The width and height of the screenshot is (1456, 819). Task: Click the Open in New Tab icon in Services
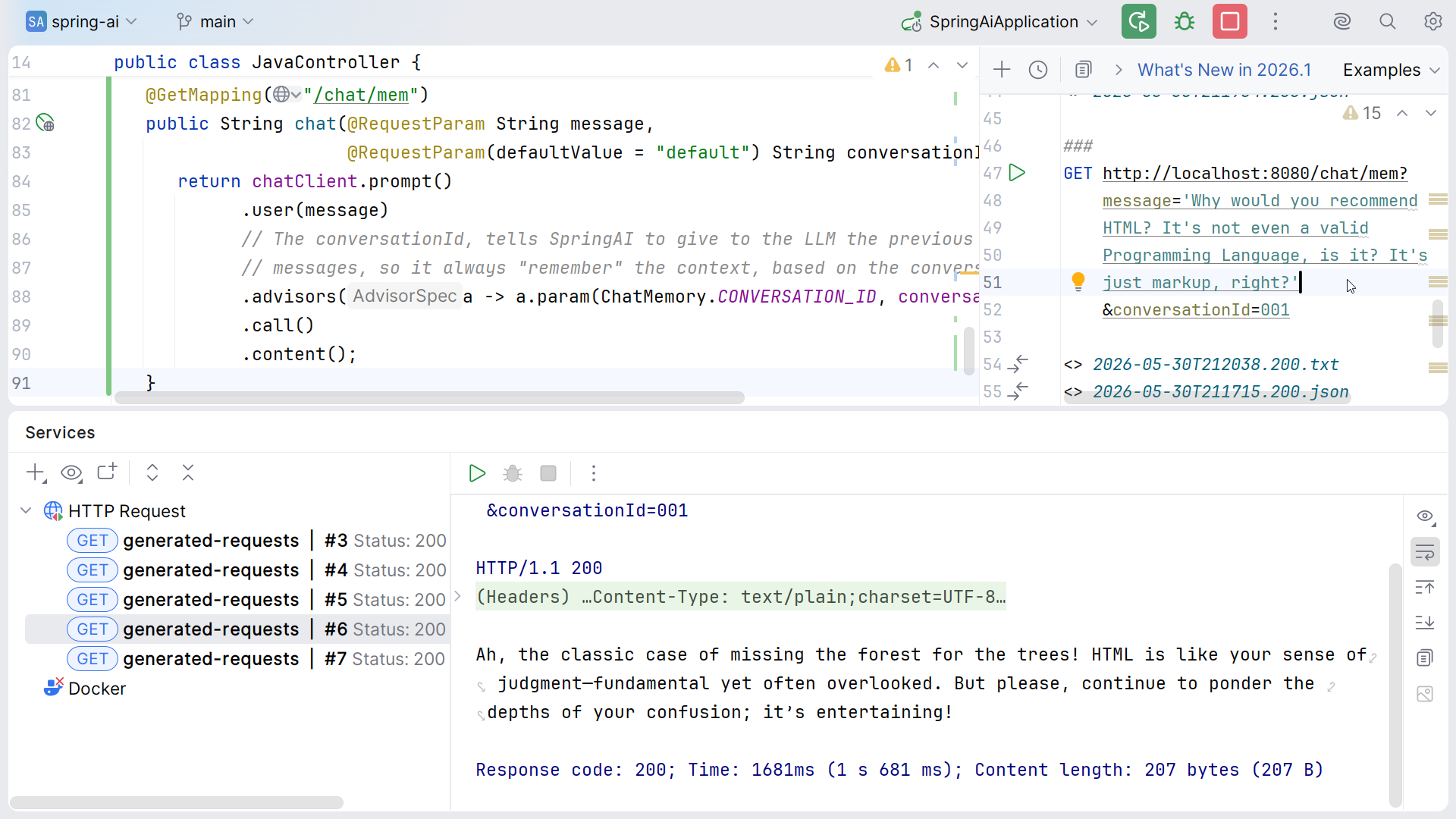tap(107, 472)
